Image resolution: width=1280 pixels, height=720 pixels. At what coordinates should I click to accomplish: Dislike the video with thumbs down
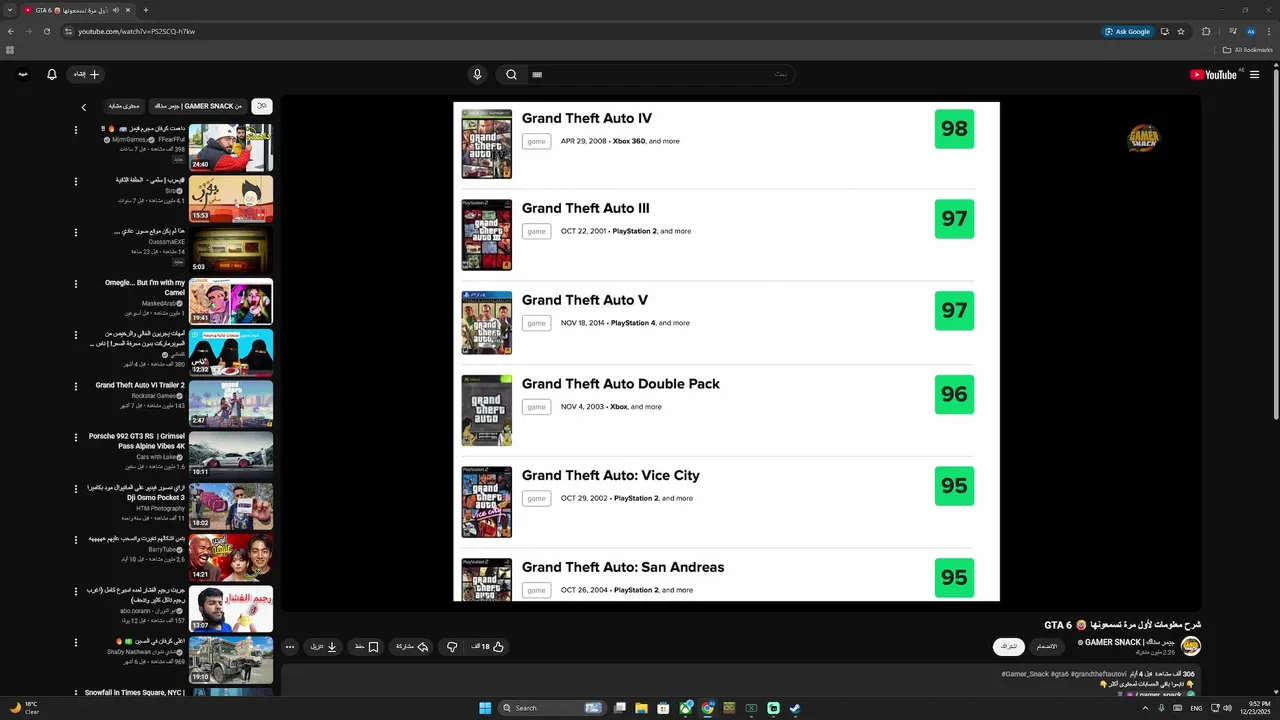[452, 647]
